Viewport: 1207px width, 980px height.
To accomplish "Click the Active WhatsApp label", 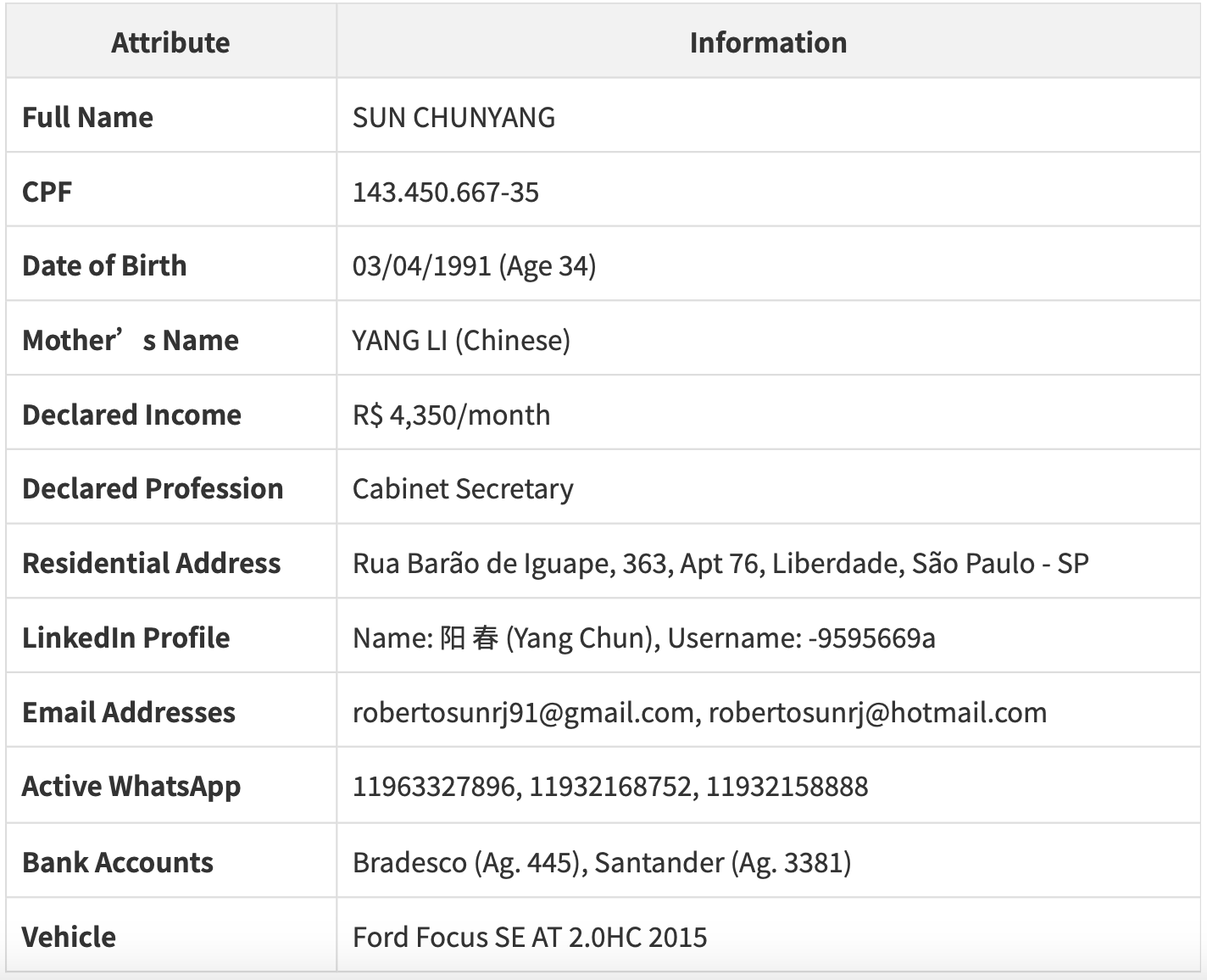I will 131,787.
